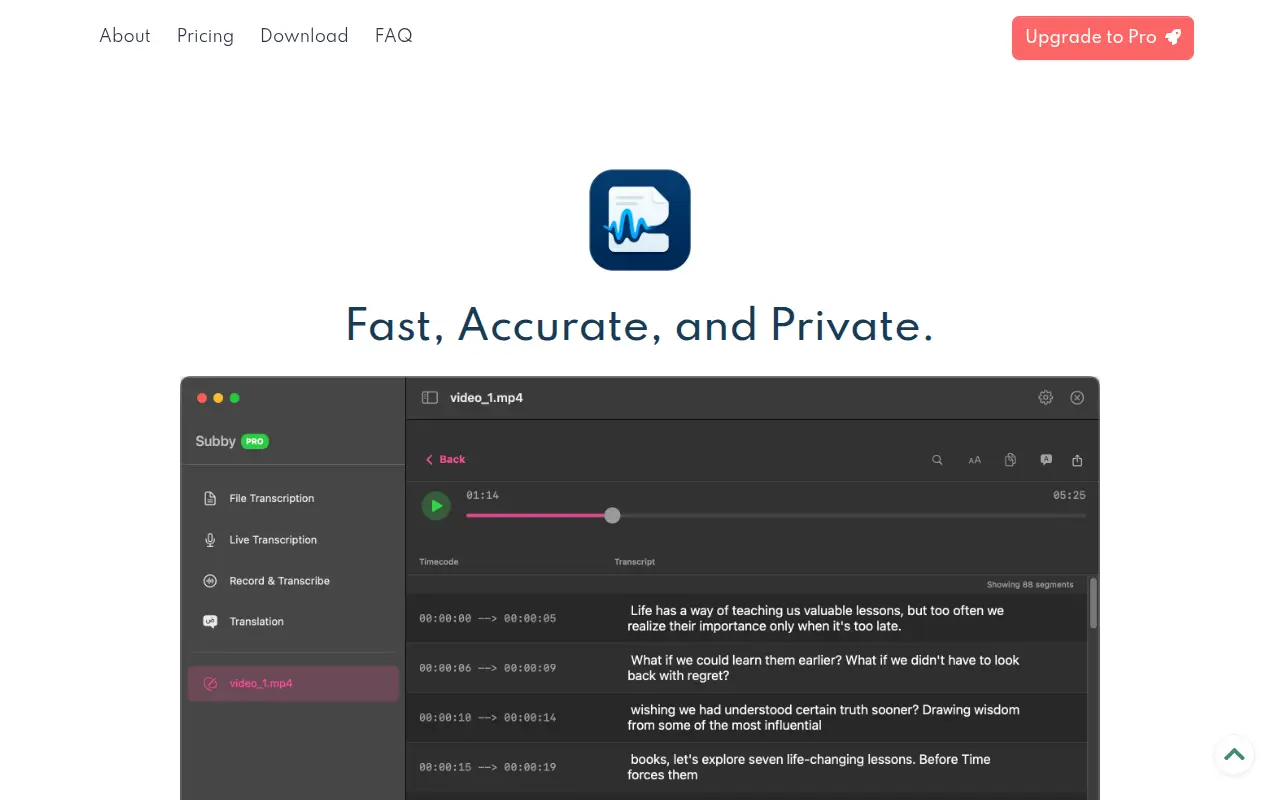1280x800 pixels.
Task: Click the search magnifier icon
Action: (937, 460)
